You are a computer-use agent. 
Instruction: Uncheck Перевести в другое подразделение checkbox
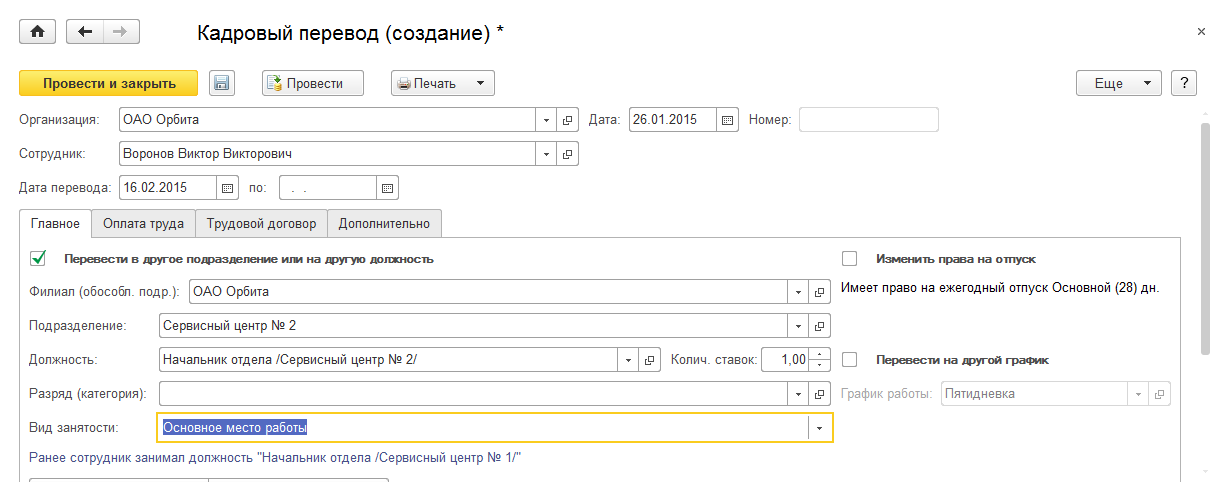click(39, 258)
